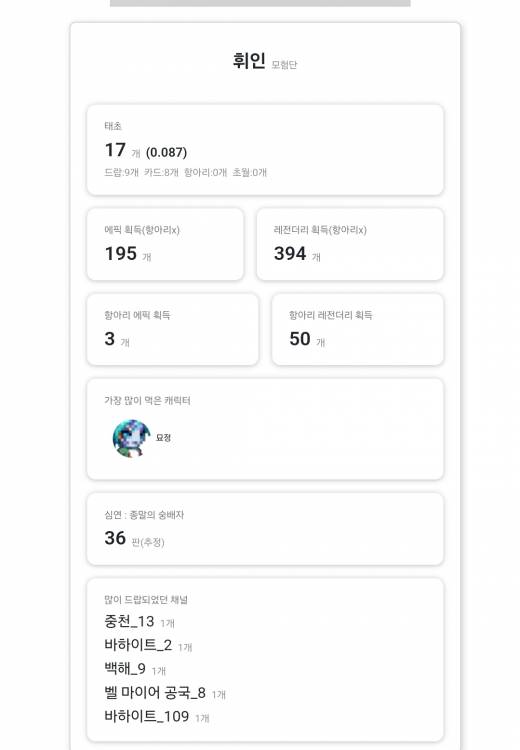The image size is (520, 750).
Task: Click the 가장 많이 먹은 캐릭터 heading
Action: (x=147, y=400)
